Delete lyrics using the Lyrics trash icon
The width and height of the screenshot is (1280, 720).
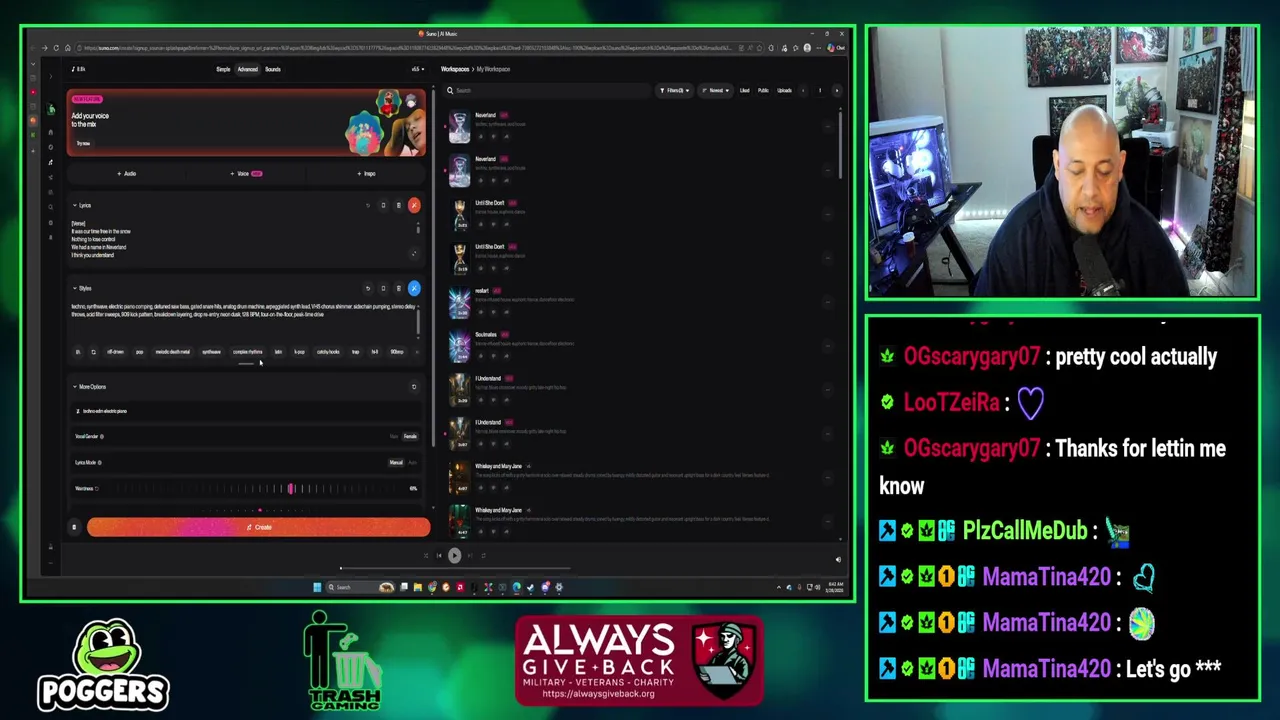(398, 206)
